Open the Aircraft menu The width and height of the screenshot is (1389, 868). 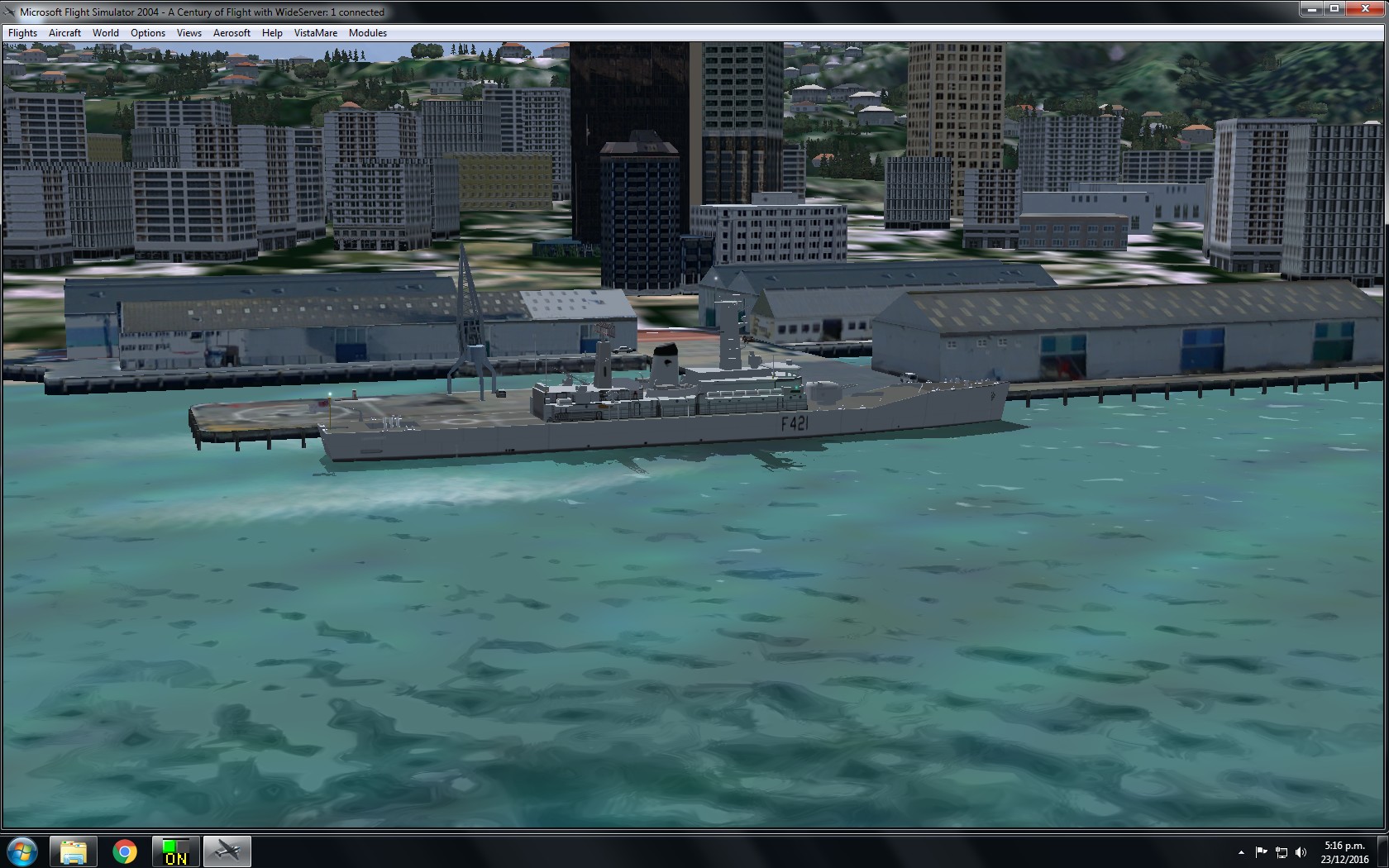click(x=64, y=33)
